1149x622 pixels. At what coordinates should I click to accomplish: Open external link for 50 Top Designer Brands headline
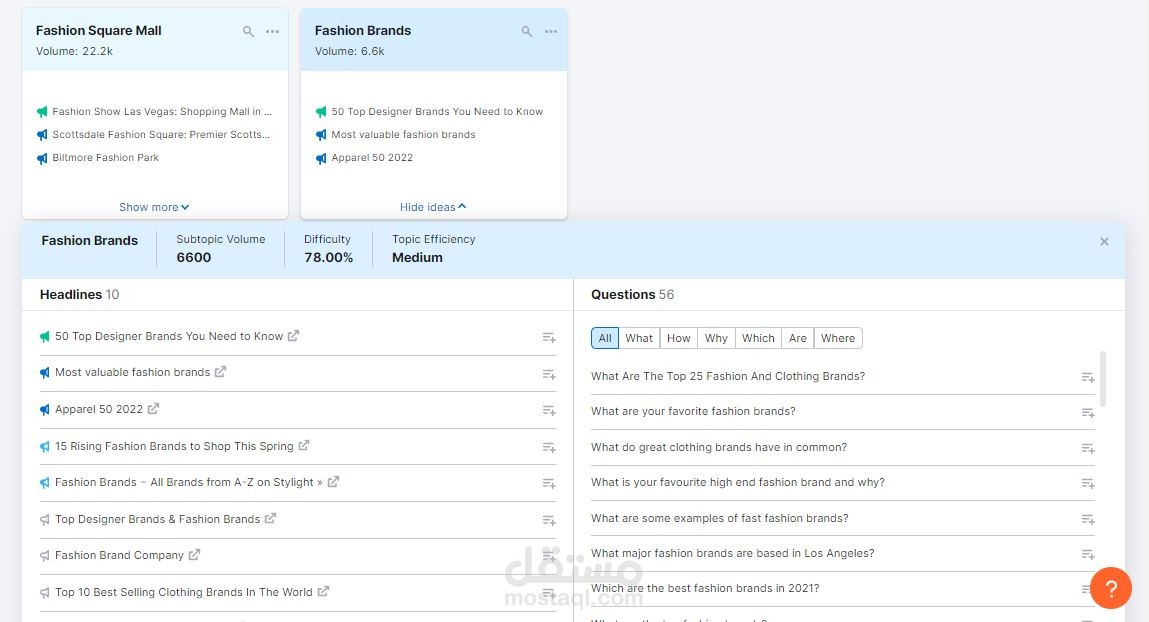pyautogui.click(x=294, y=336)
